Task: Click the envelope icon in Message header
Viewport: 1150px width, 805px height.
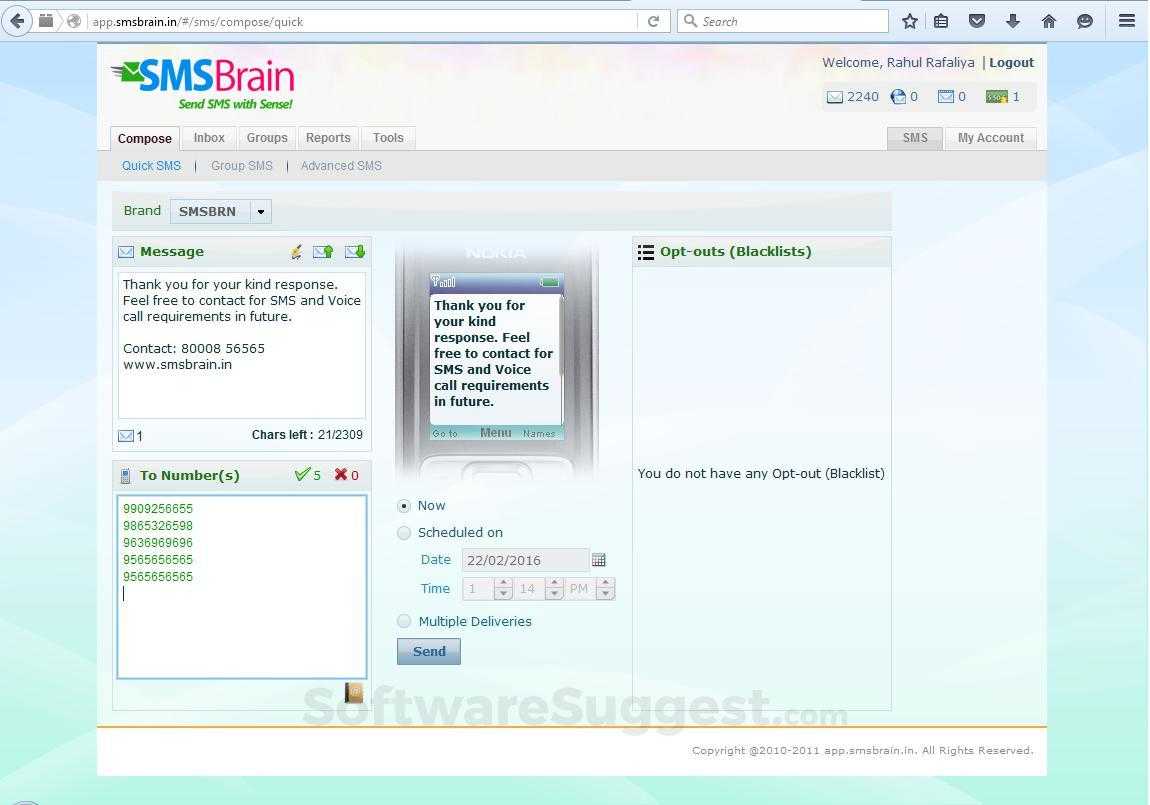Action: [x=126, y=252]
